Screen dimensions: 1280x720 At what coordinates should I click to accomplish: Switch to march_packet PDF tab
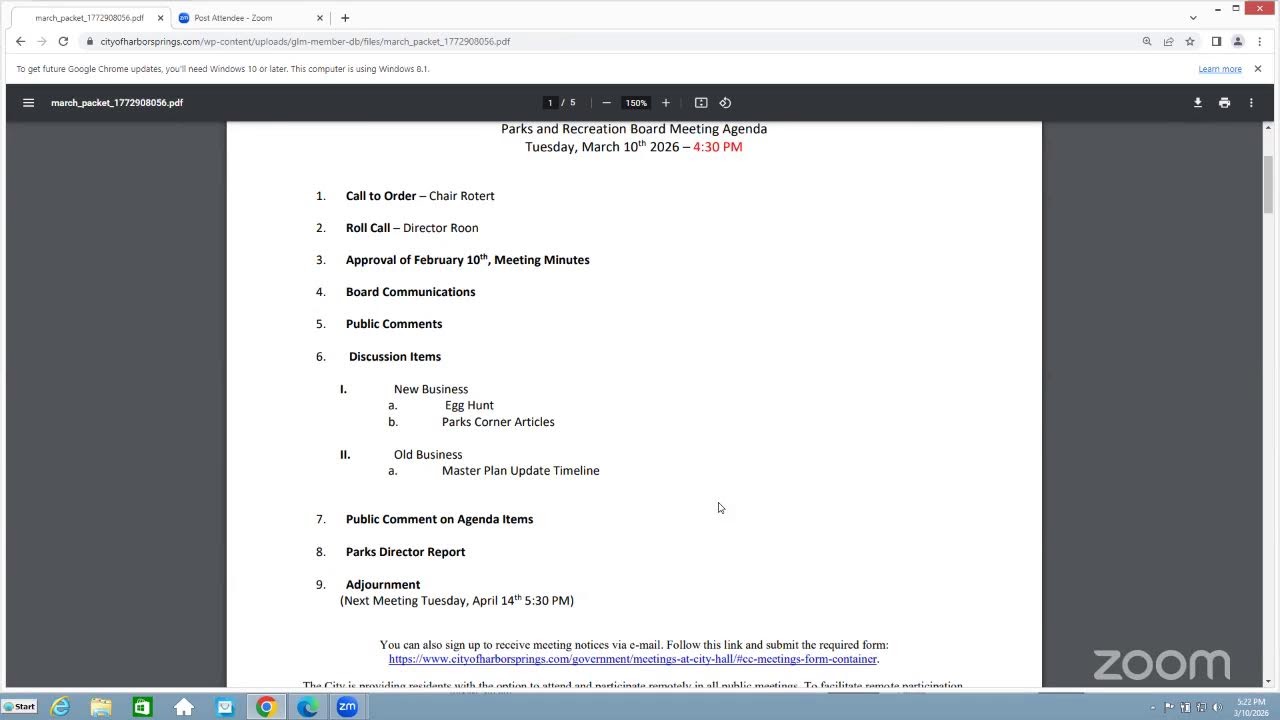pyautogui.click(x=89, y=18)
